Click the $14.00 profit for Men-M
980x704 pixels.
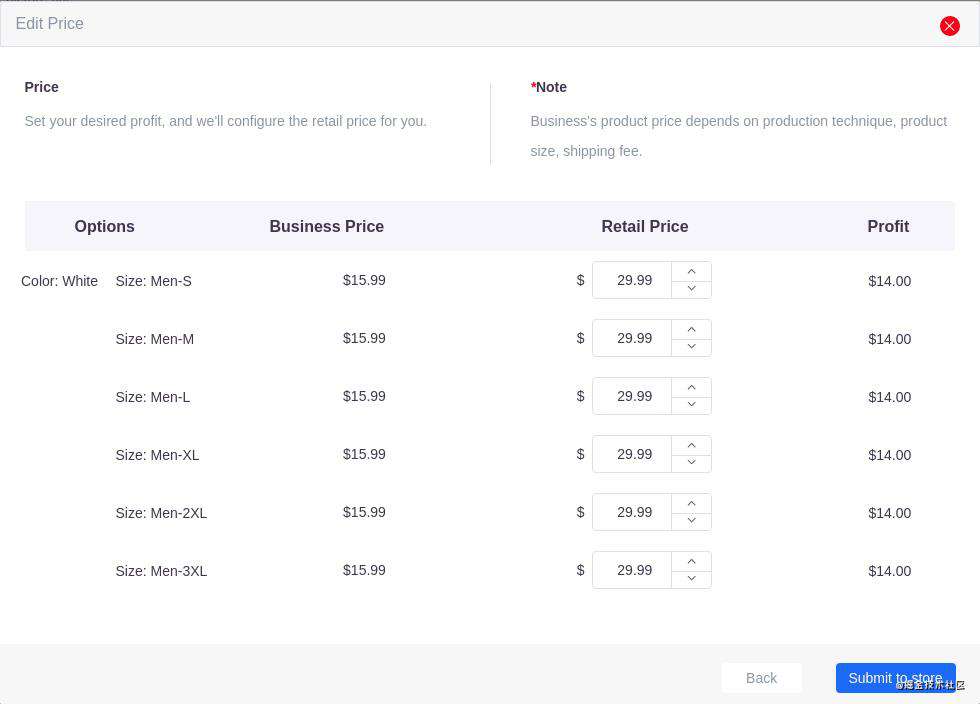pos(889,339)
